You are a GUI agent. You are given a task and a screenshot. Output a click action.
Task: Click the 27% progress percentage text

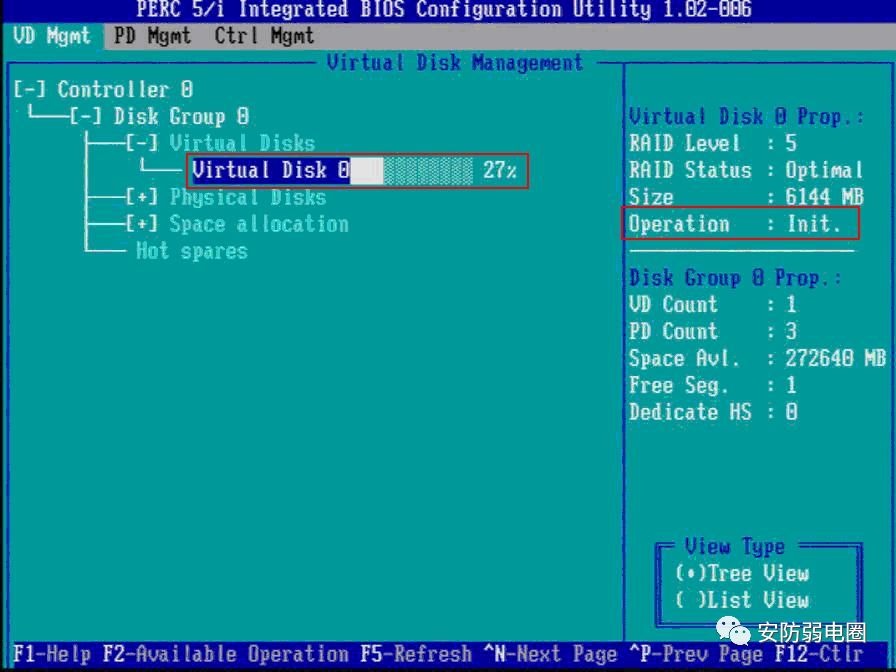pos(500,170)
